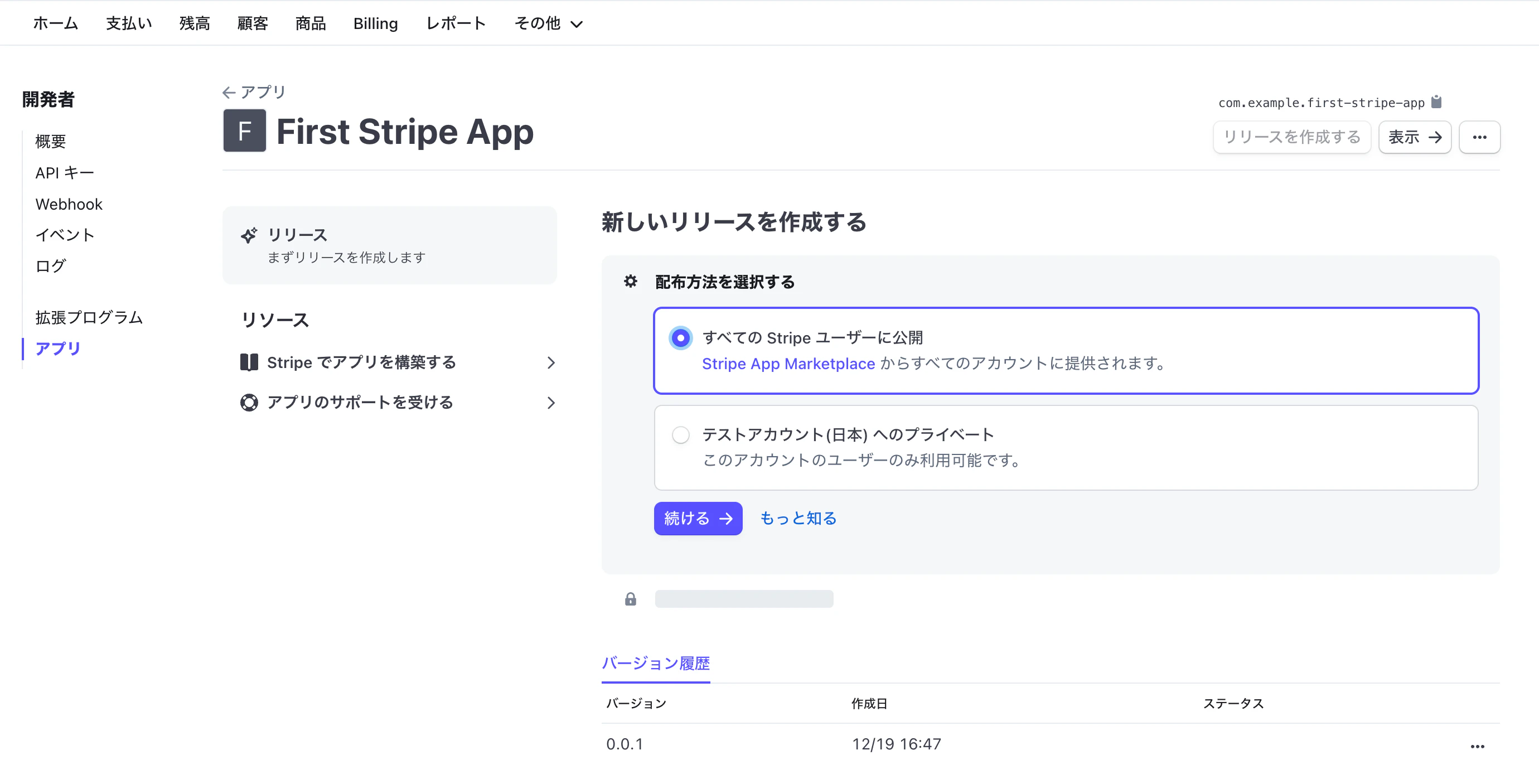Open 顧客 in top navigation
The height and width of the screenshot is (784, 1539).
(x=253, y=23)
